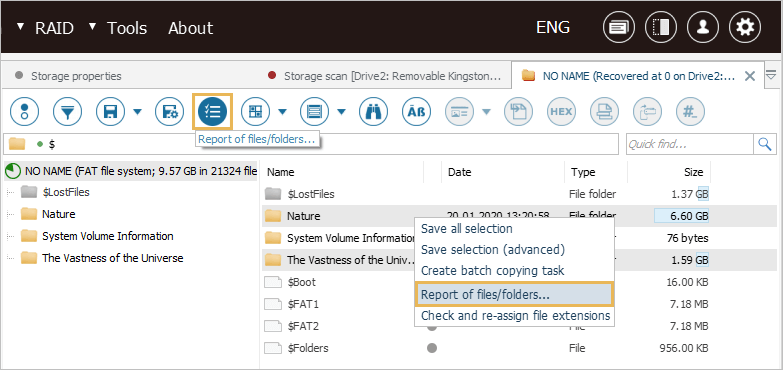Click the Report of files/folders toolbar icon
This screenshot has height=370, width=783.
pyautogui.click(x=212, y=111)
